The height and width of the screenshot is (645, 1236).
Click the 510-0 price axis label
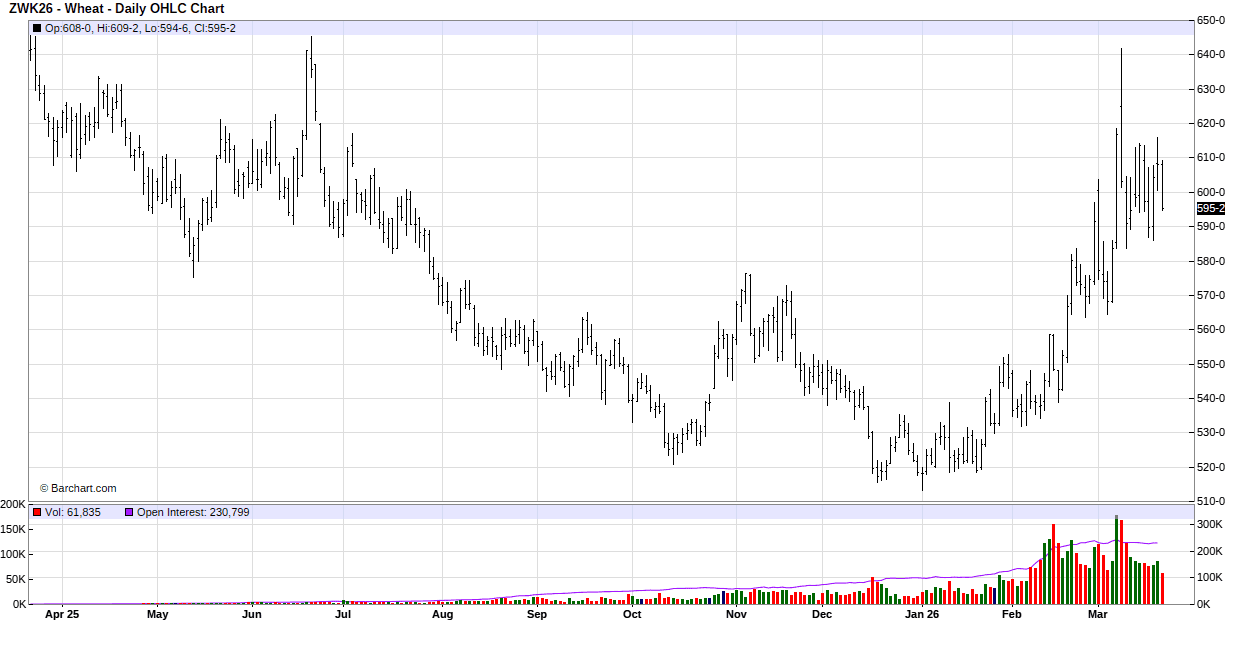pos(1212,501)
